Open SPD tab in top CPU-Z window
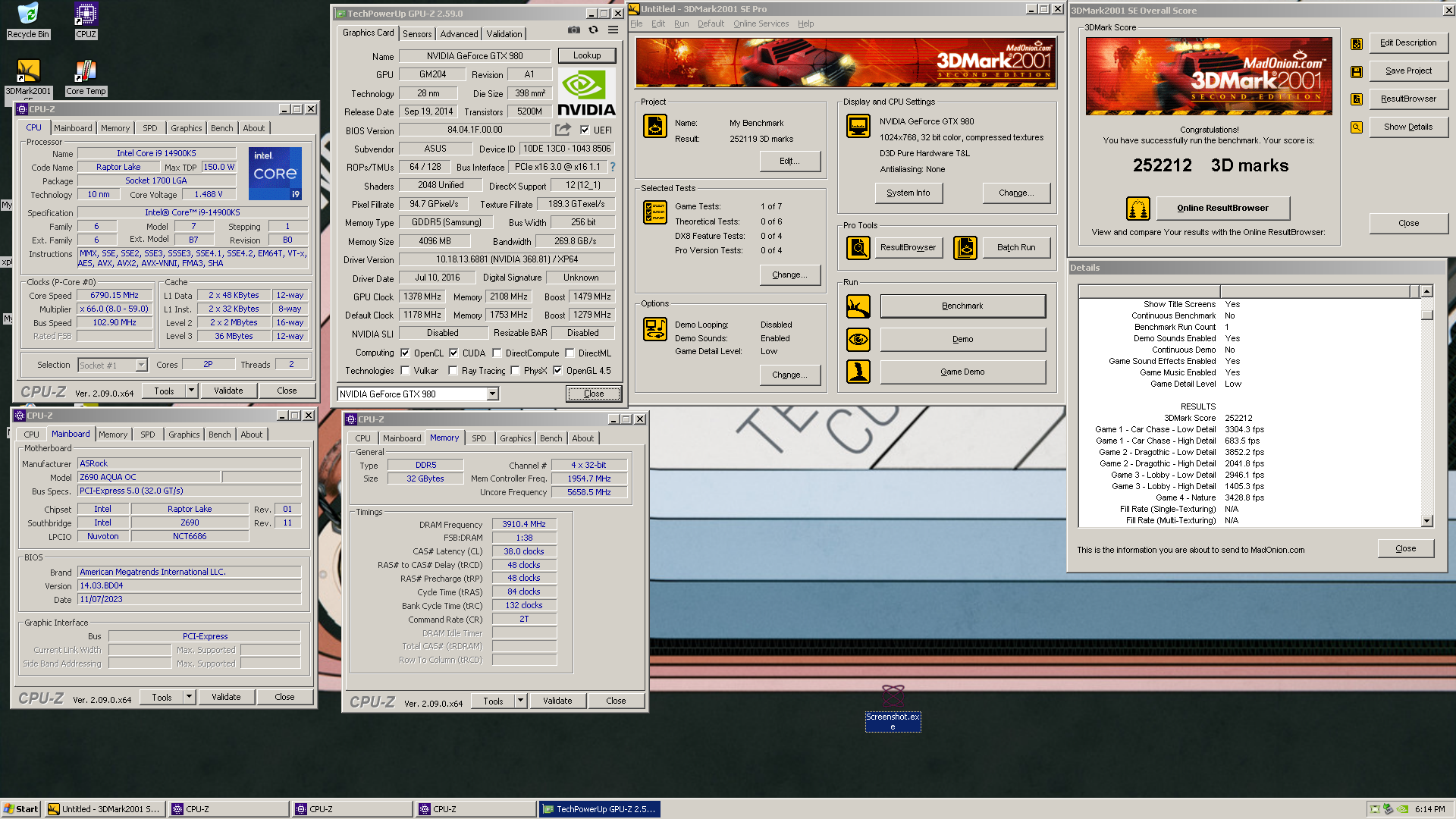Image resolution: width=1456 pixels, height=819 pixels. (x=150, y=128)
